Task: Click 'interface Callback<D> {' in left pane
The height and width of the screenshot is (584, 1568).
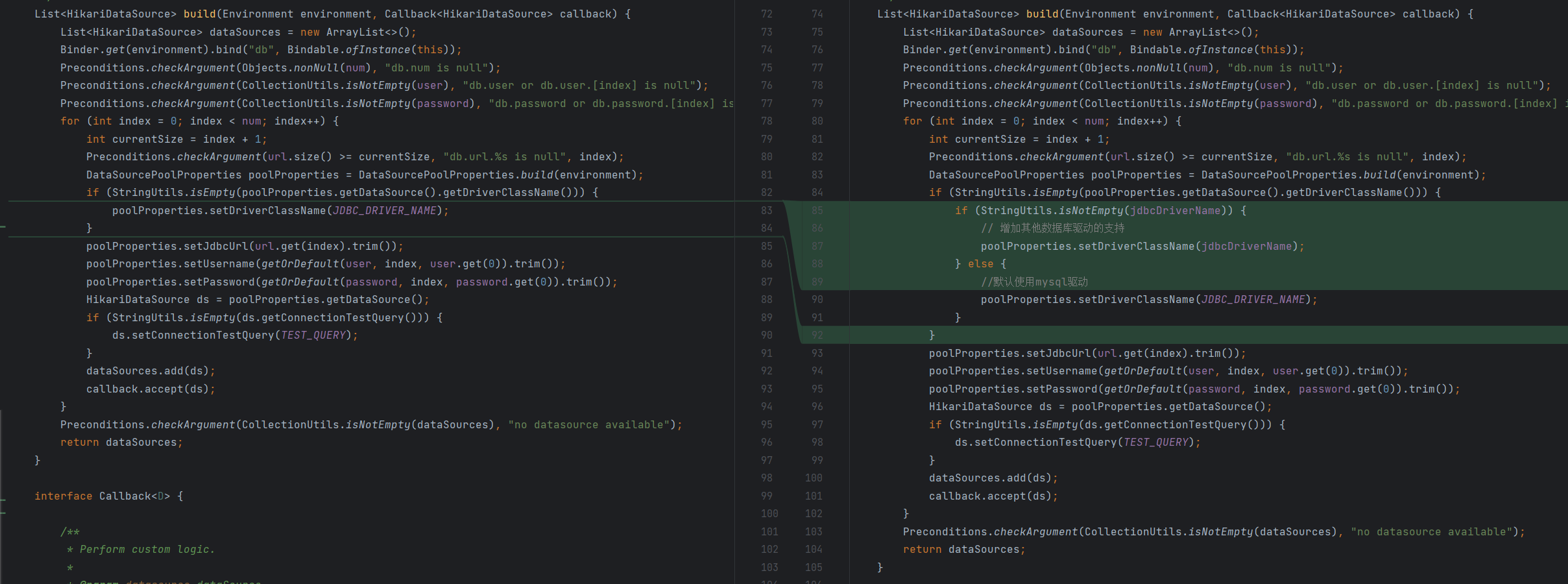Action: 109,496
